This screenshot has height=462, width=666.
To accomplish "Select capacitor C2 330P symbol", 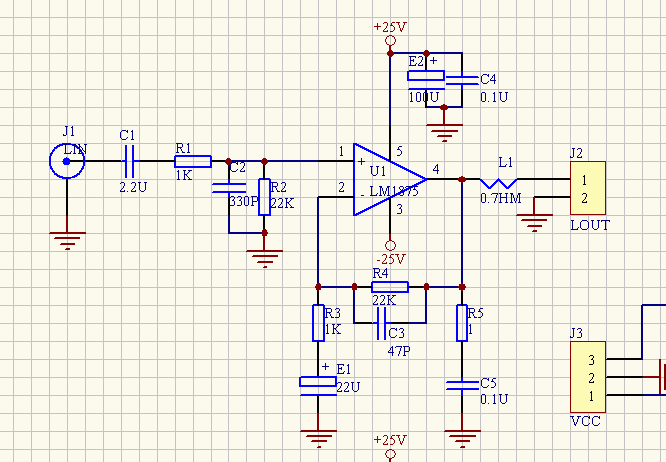I will tap(229, 188).
